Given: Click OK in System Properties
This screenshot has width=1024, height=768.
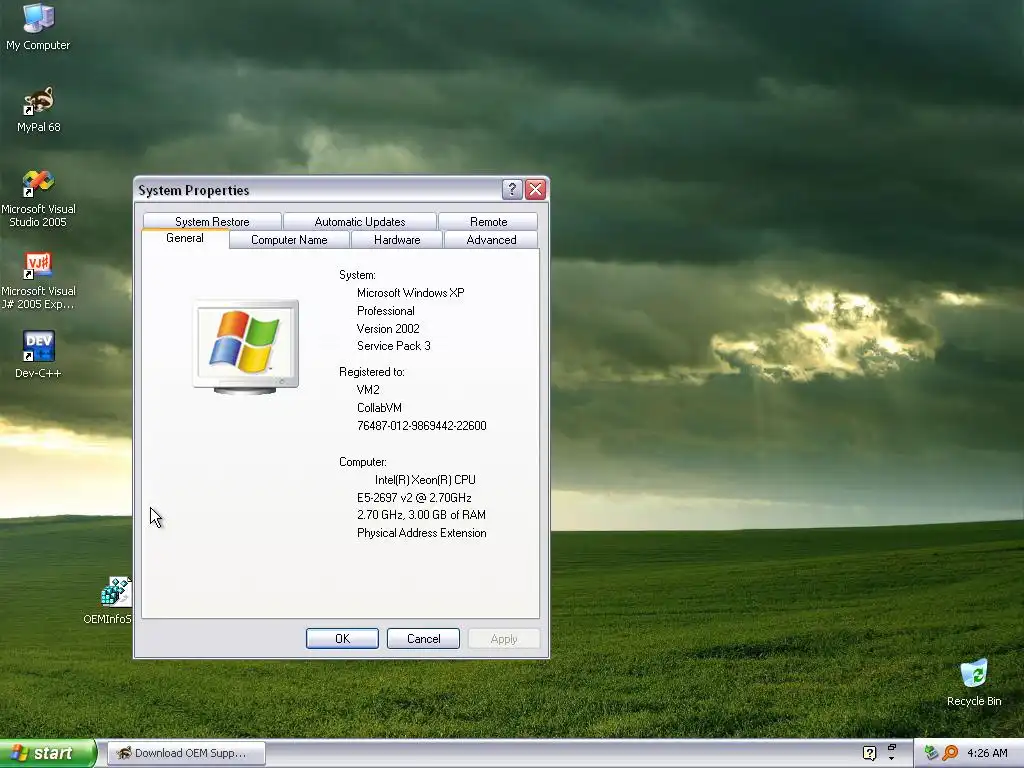Looking at the screenshot, I should click(x=342, y=639).
